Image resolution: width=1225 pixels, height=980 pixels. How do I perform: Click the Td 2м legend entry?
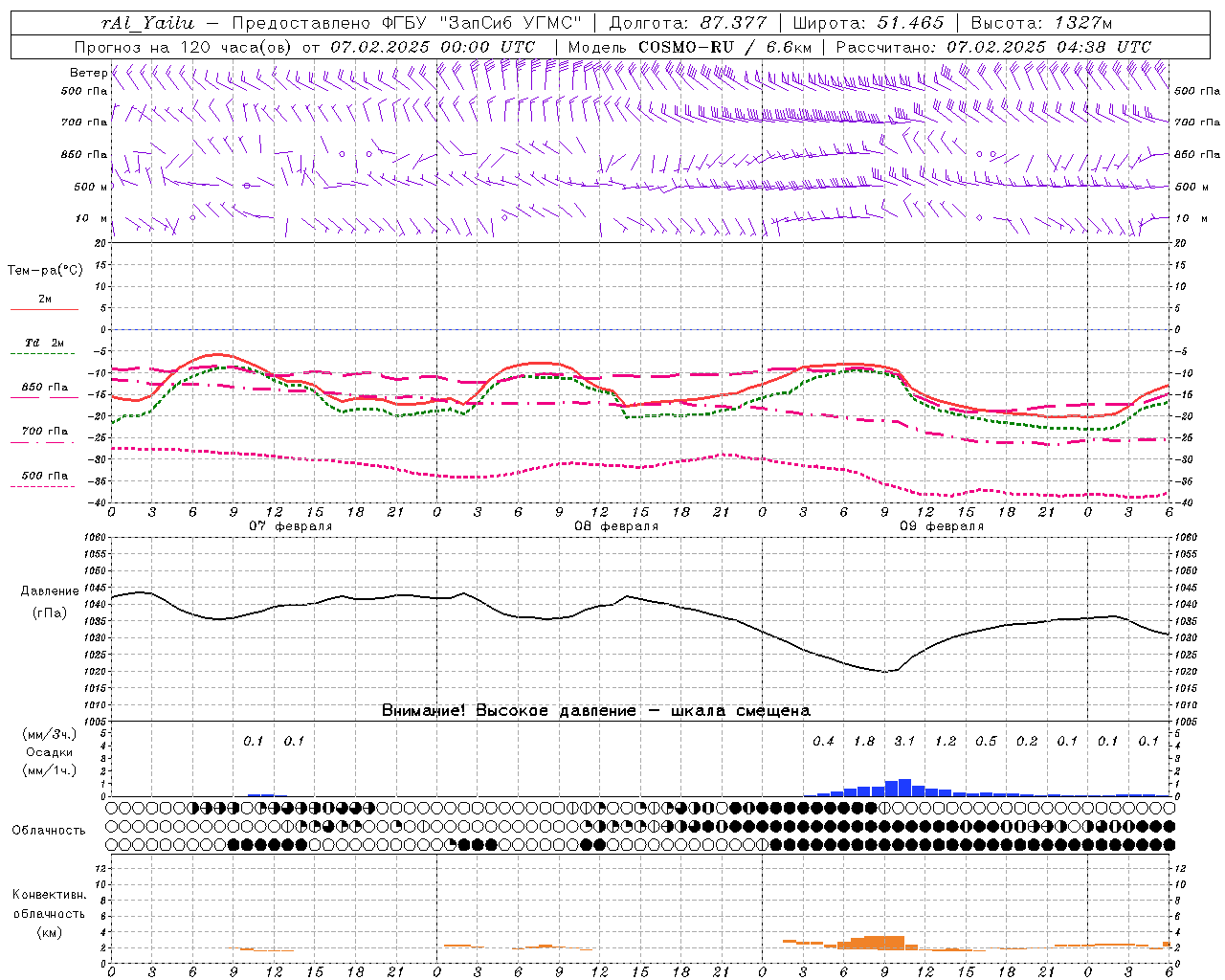pyautogui.click(x=44, y=343)
